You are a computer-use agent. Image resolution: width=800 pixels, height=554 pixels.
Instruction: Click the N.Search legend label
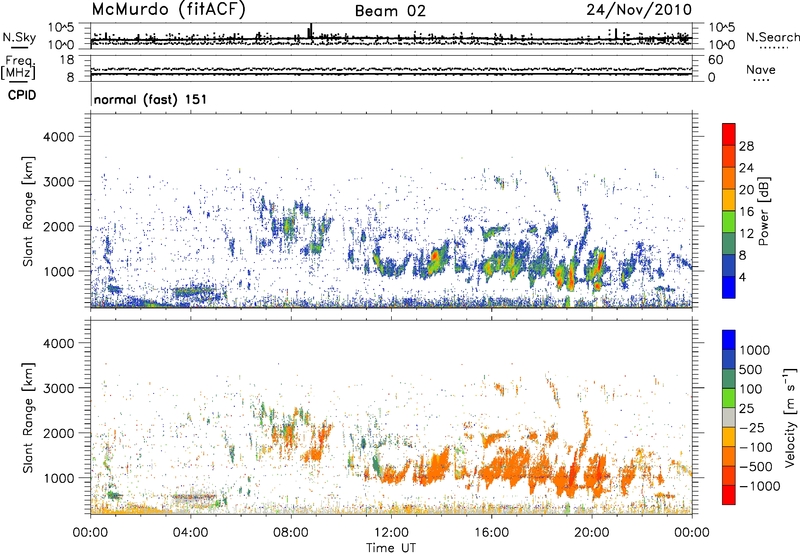773,37
